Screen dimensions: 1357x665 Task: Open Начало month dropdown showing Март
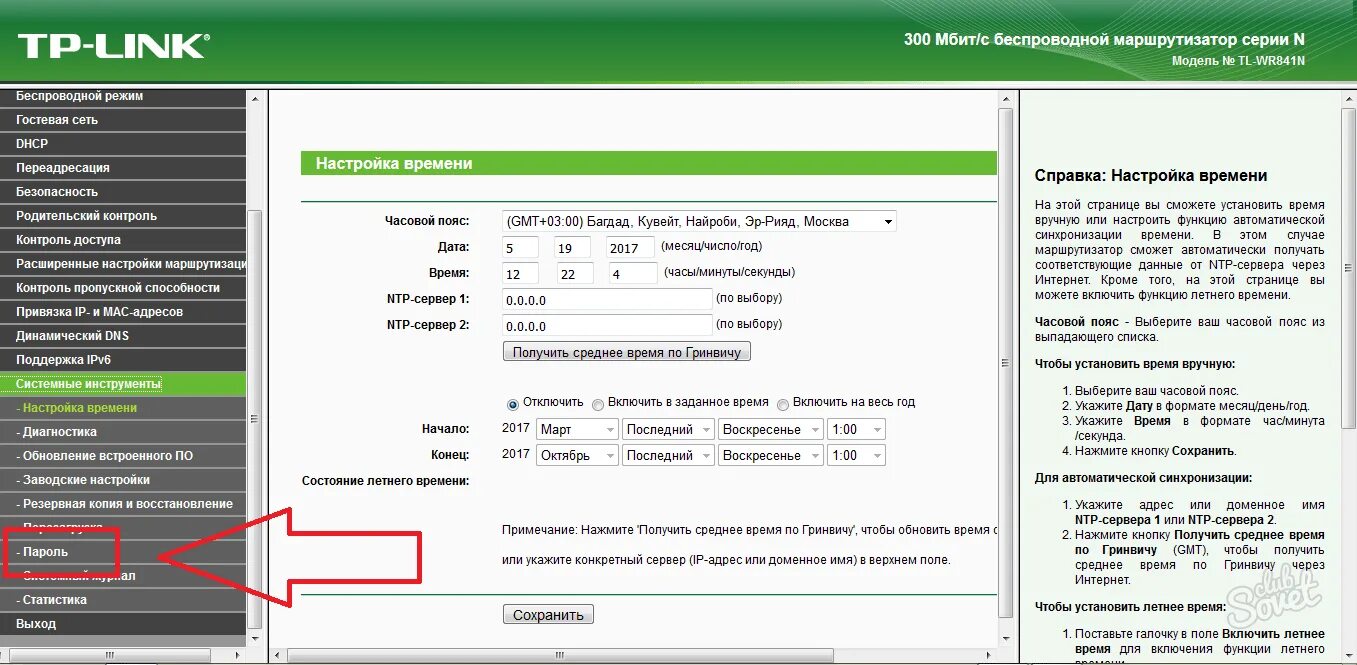pyautogui.click(x=577, y=429)
